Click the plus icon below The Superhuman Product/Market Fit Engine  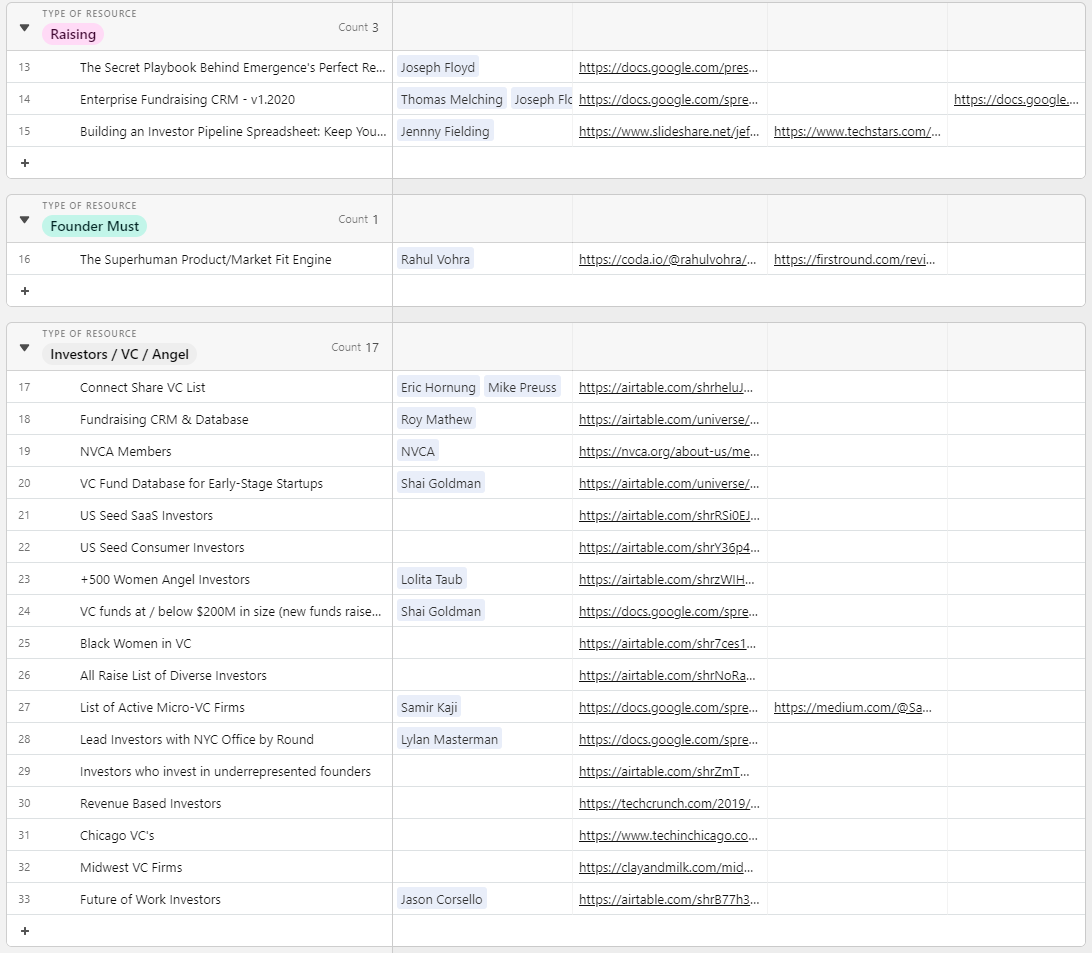(x=24, y=290)
